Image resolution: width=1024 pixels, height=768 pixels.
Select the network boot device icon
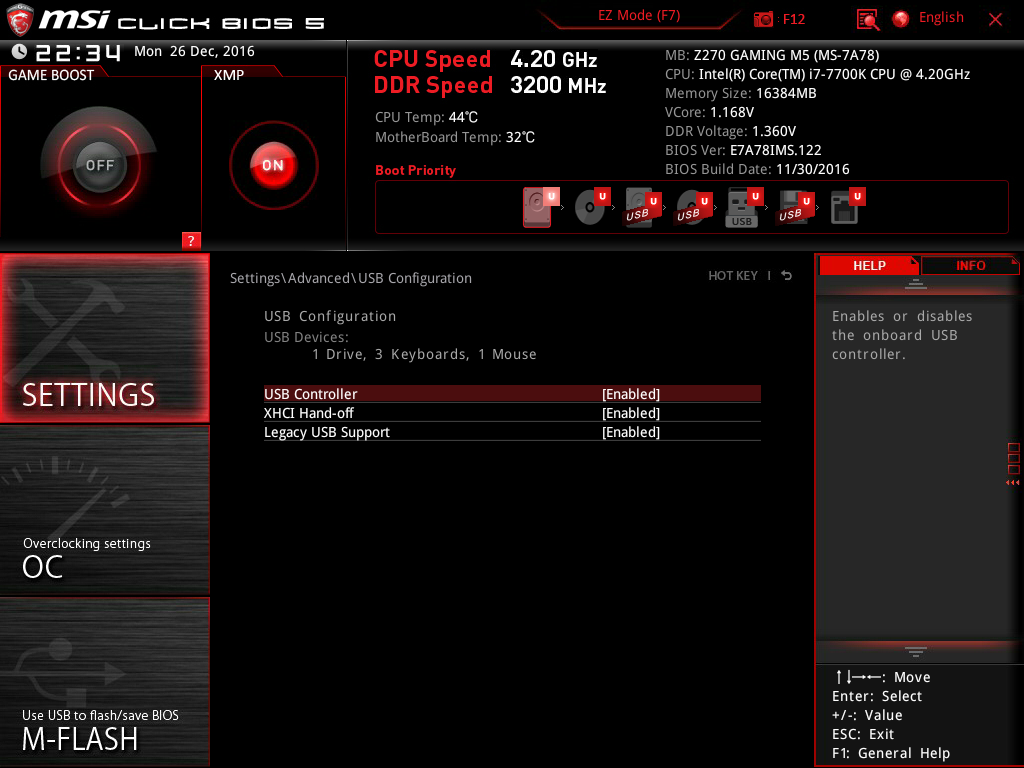tap(848, 206)
